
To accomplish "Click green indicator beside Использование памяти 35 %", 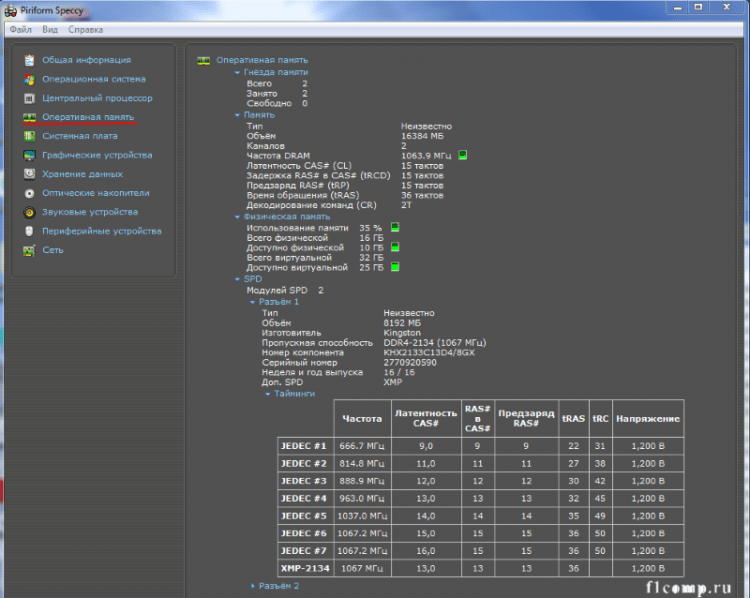I will pyautogui.click(x=395, y=228).
